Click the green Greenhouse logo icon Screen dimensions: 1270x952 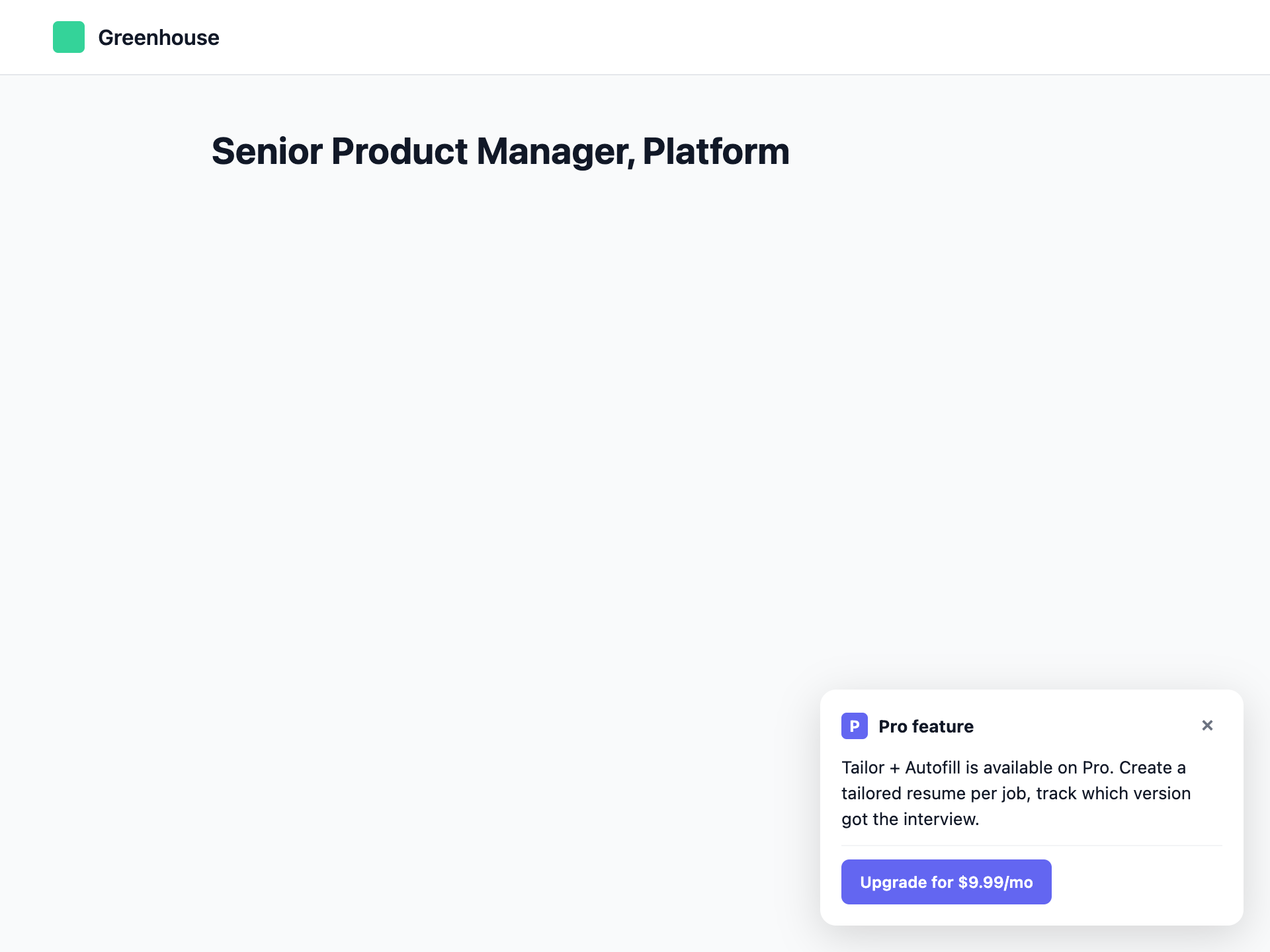(x=69, y=37)
